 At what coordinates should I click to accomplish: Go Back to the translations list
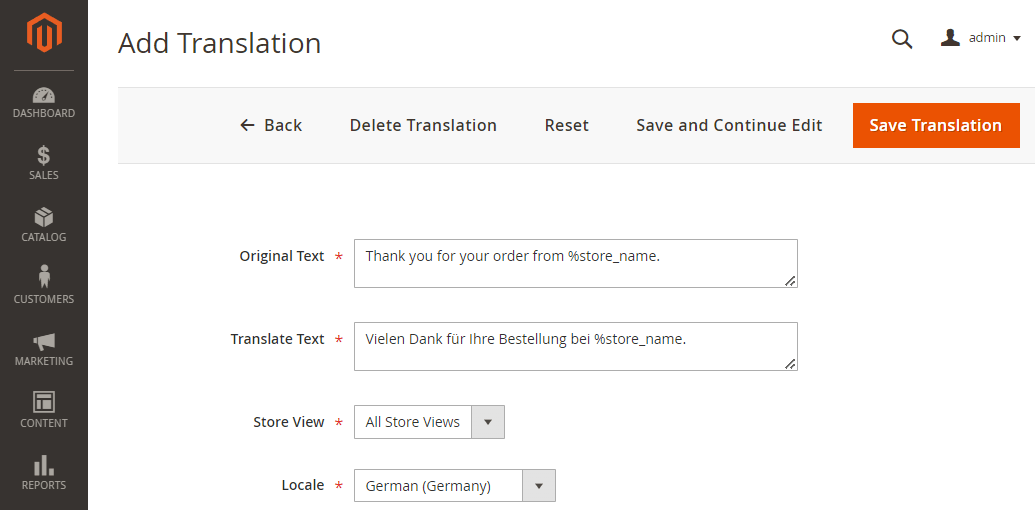coord(271,125)
